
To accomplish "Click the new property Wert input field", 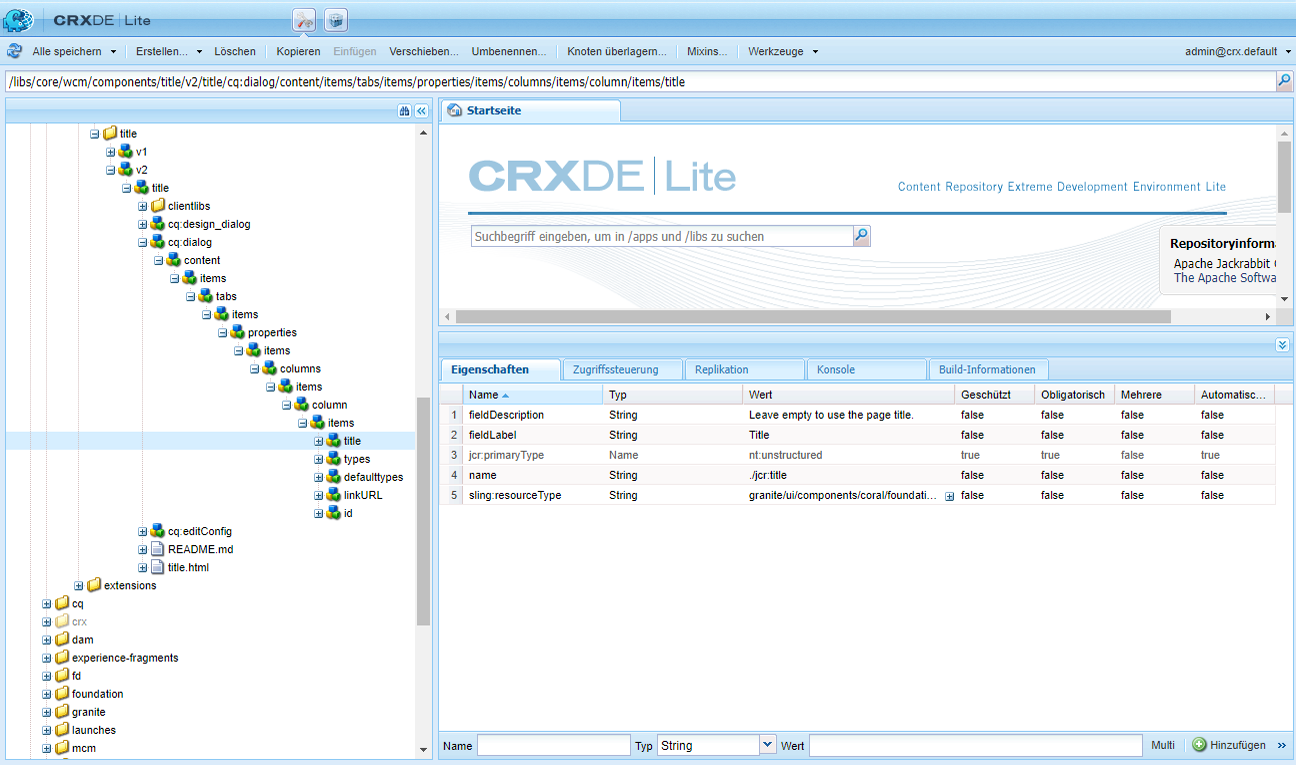I will pos(975,745).
